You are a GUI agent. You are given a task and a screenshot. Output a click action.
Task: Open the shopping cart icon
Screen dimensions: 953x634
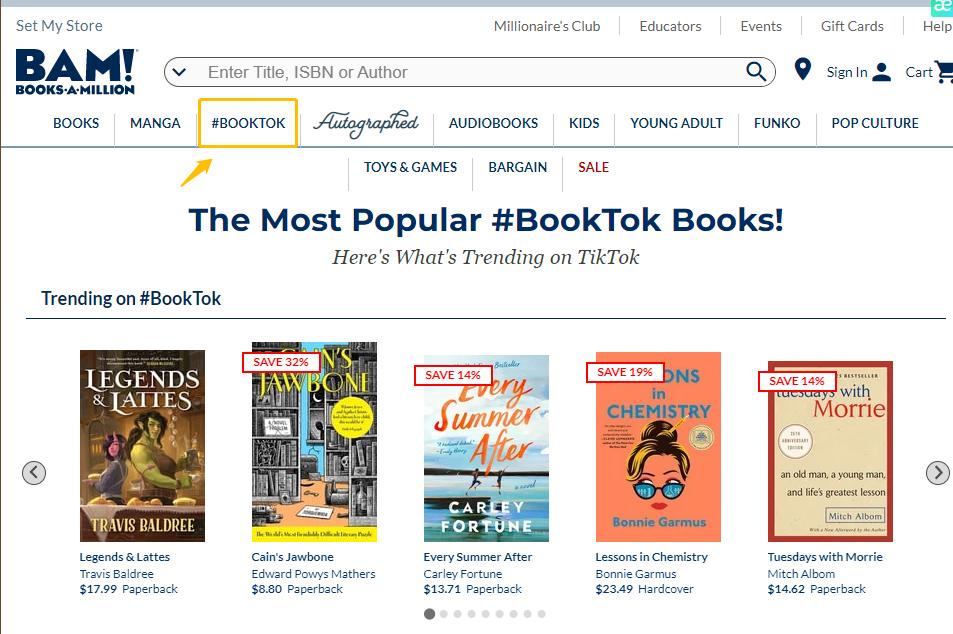click(x=942, y=72)
